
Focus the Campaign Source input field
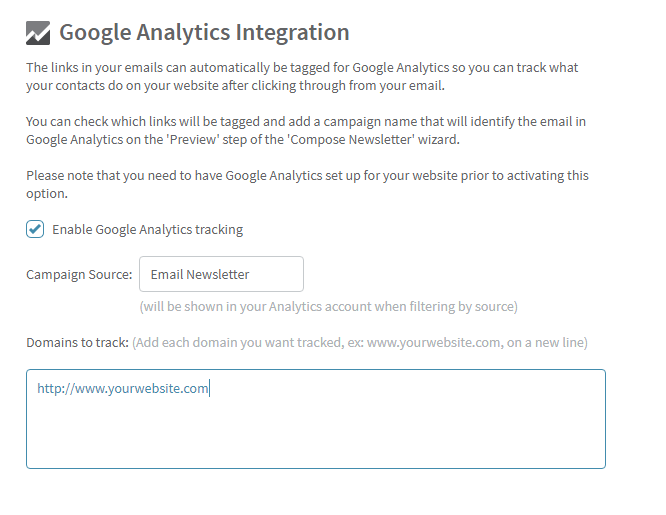point(221,274)
